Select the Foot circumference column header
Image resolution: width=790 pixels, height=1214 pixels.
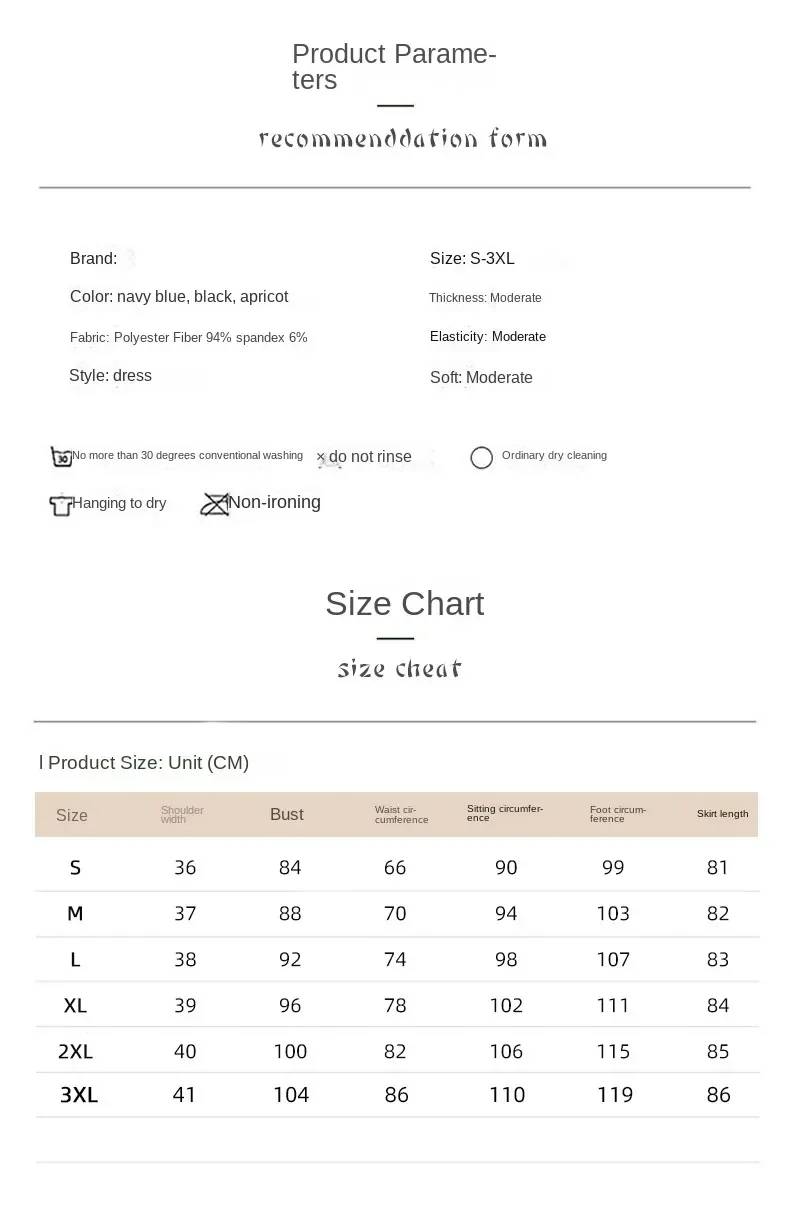click(x=618, y=814)
